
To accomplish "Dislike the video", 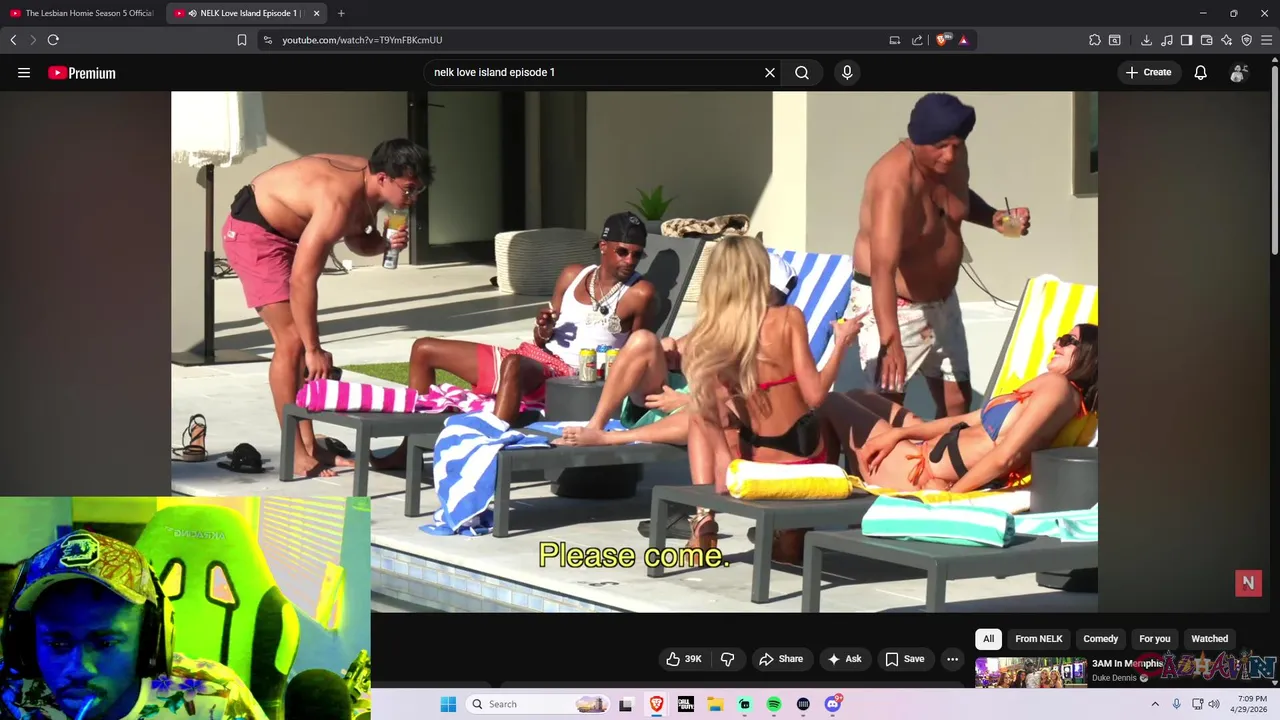I will (x=727, y=659).
